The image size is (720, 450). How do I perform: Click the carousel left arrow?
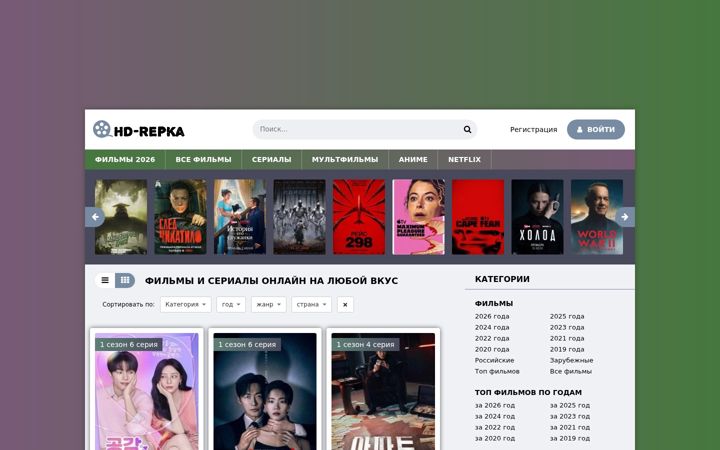95,217
